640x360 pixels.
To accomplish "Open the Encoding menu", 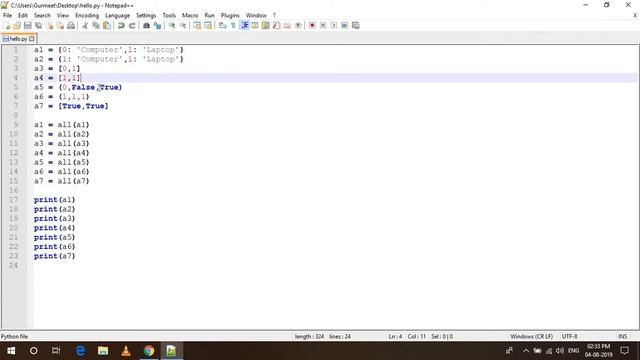I will (x=87, y=15).
